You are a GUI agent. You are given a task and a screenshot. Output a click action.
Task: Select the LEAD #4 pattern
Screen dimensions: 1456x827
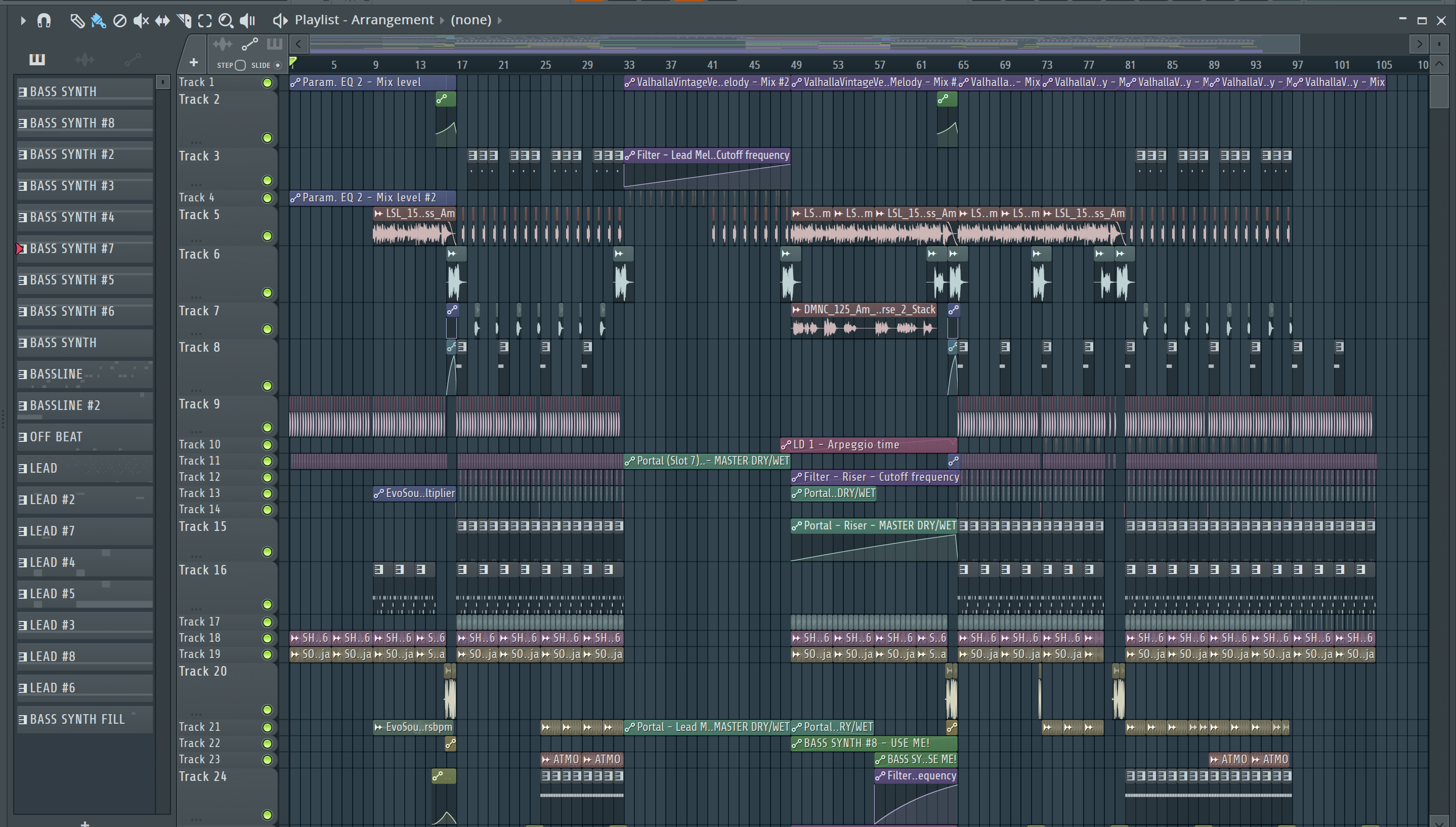click(x=85, y=562)
